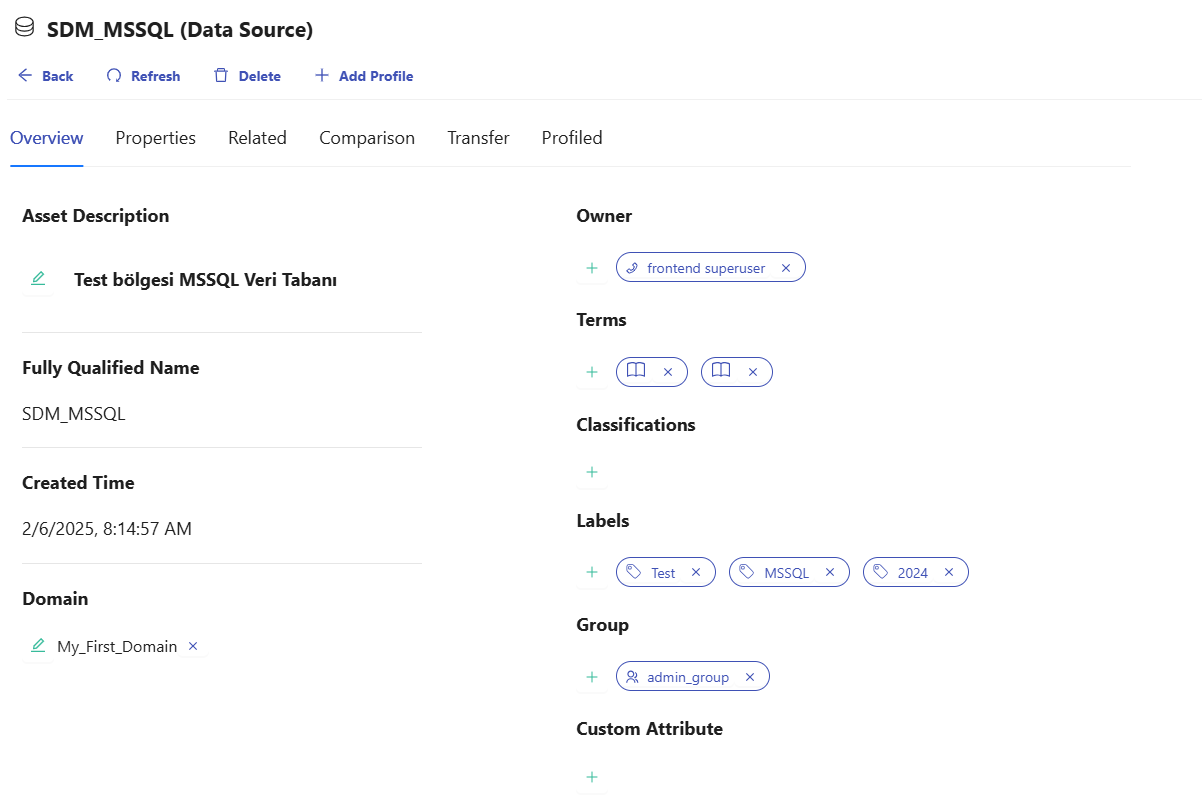Remove the MSSQL label

(x=830, y=573)
